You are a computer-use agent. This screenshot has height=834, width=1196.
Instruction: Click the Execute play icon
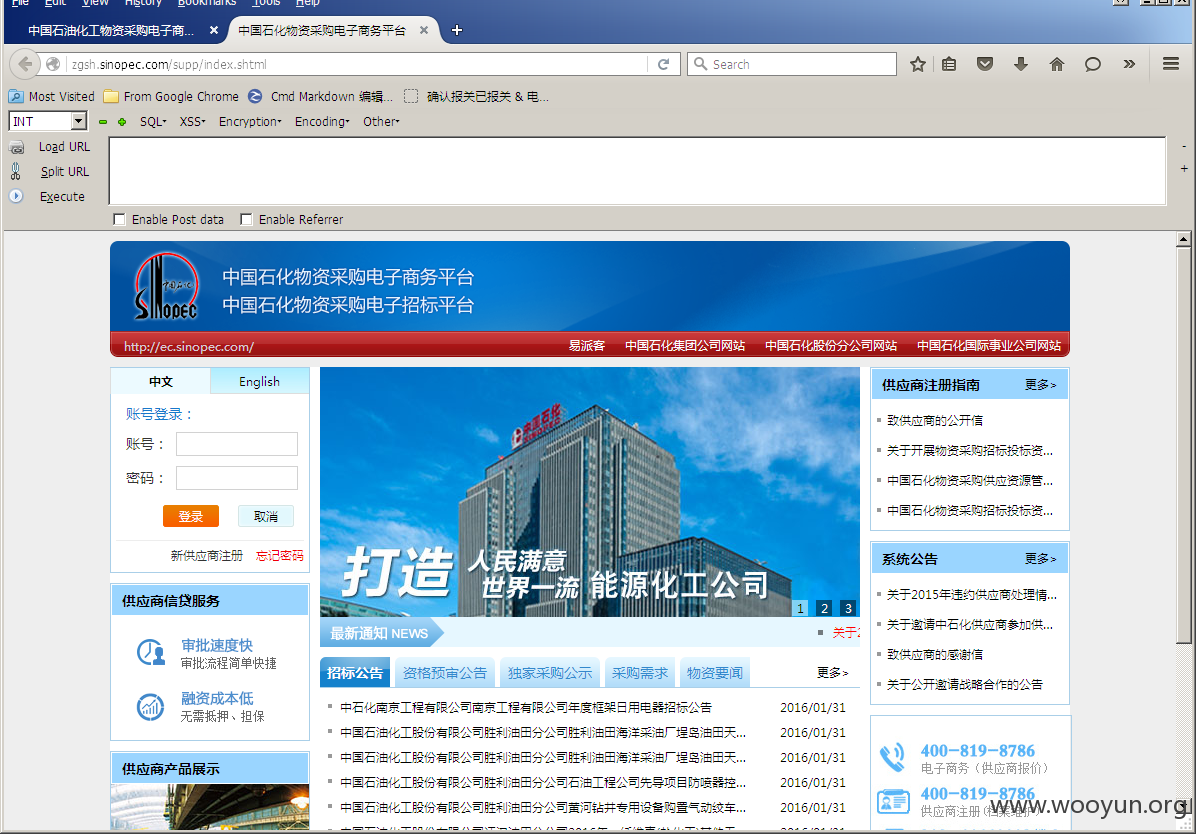(16, 196)
